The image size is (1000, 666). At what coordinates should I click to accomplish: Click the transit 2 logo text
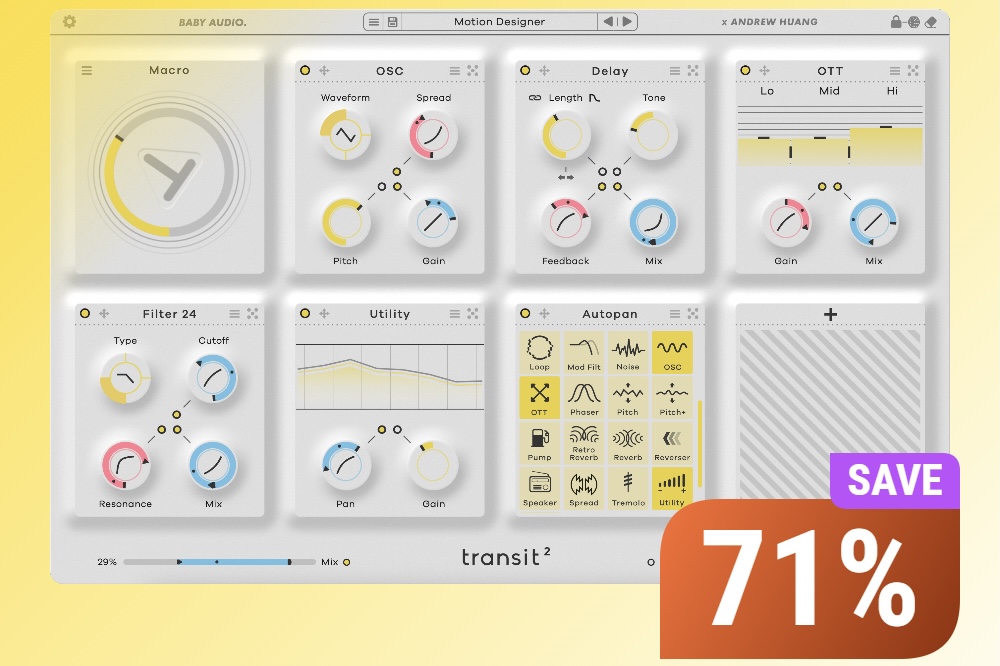point(506,557)
